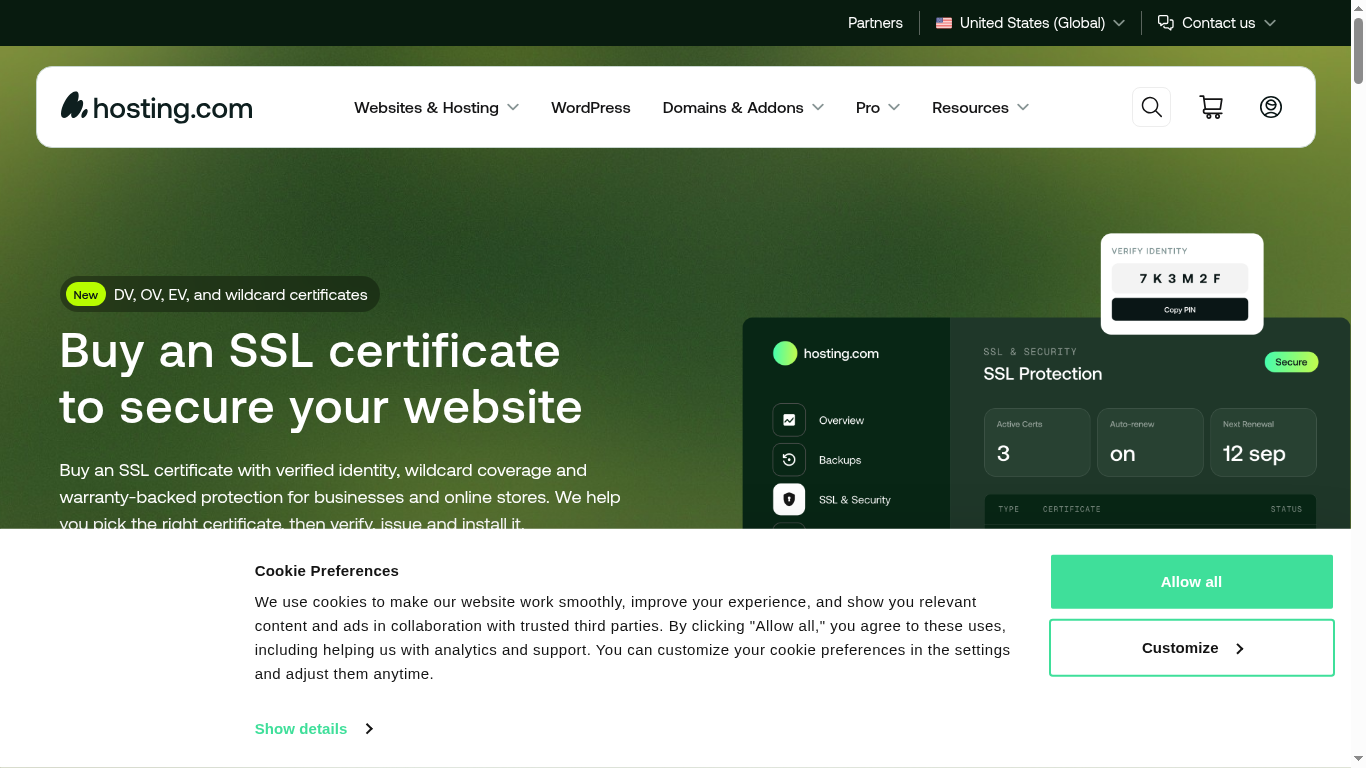
Task: Click Allow all cookies button
Action: click(x=1191, y=582)
